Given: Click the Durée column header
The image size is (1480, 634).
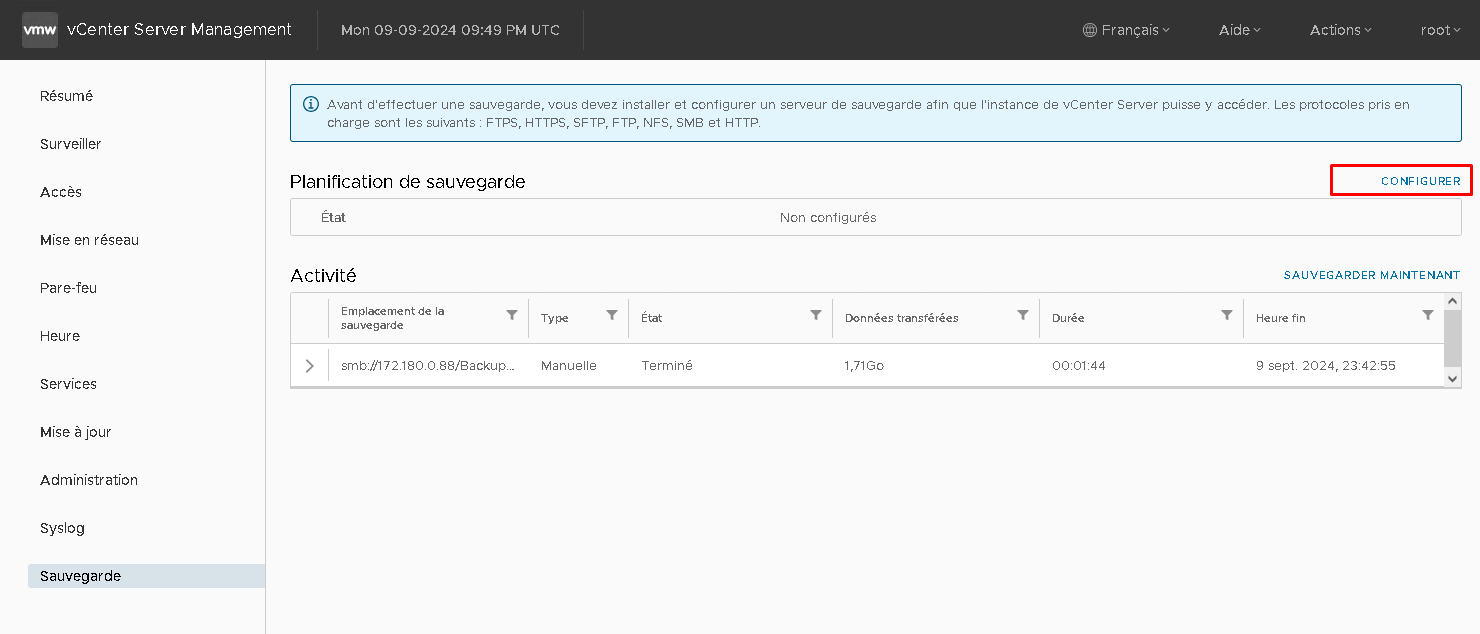Looking at the screenshot, I should (1068, 318).
